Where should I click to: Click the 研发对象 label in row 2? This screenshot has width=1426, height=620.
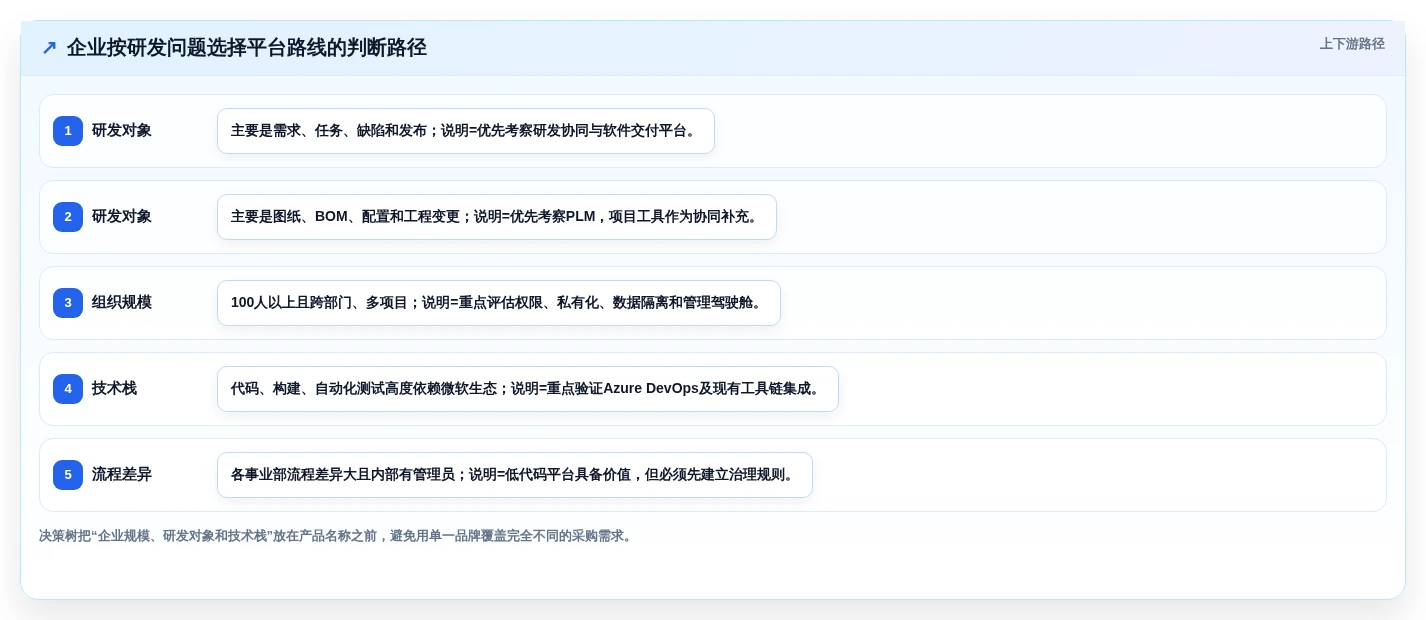pyautogui.click(x=122, y=217)
